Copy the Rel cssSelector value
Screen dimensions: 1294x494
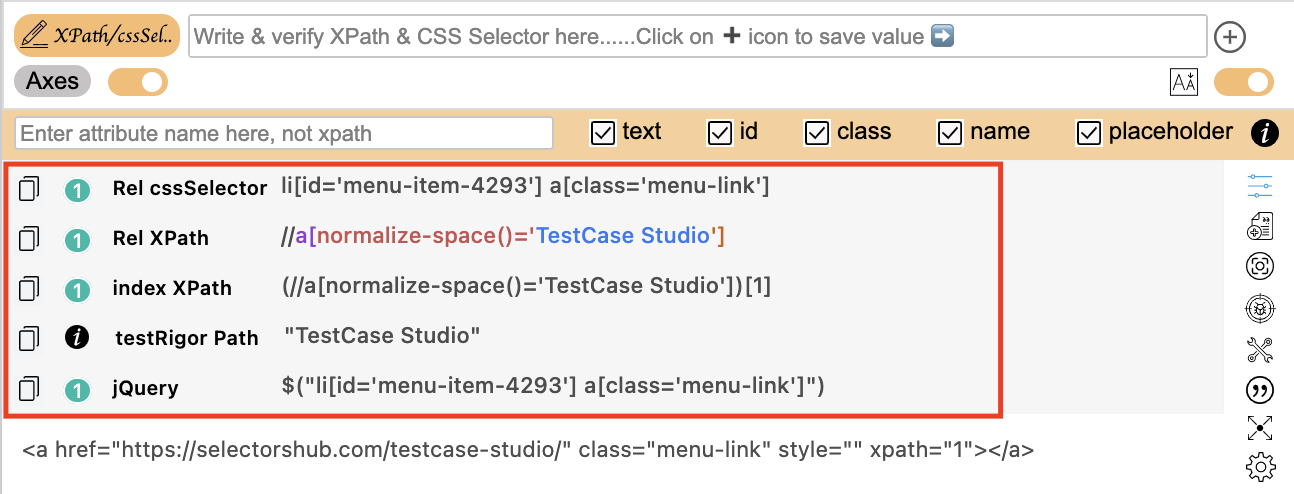click(x=29, y=188)
